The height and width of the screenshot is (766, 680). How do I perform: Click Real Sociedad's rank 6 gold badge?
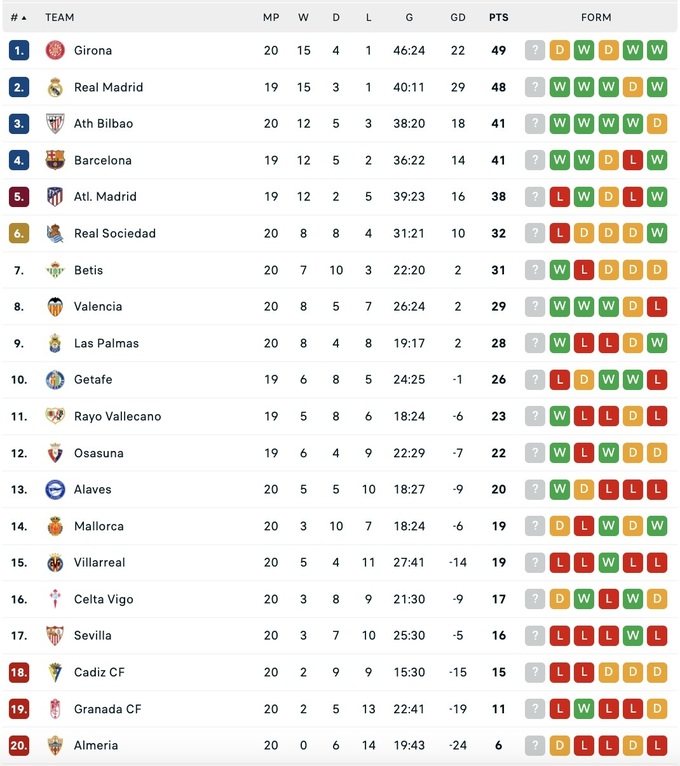(x=19, y=234)
